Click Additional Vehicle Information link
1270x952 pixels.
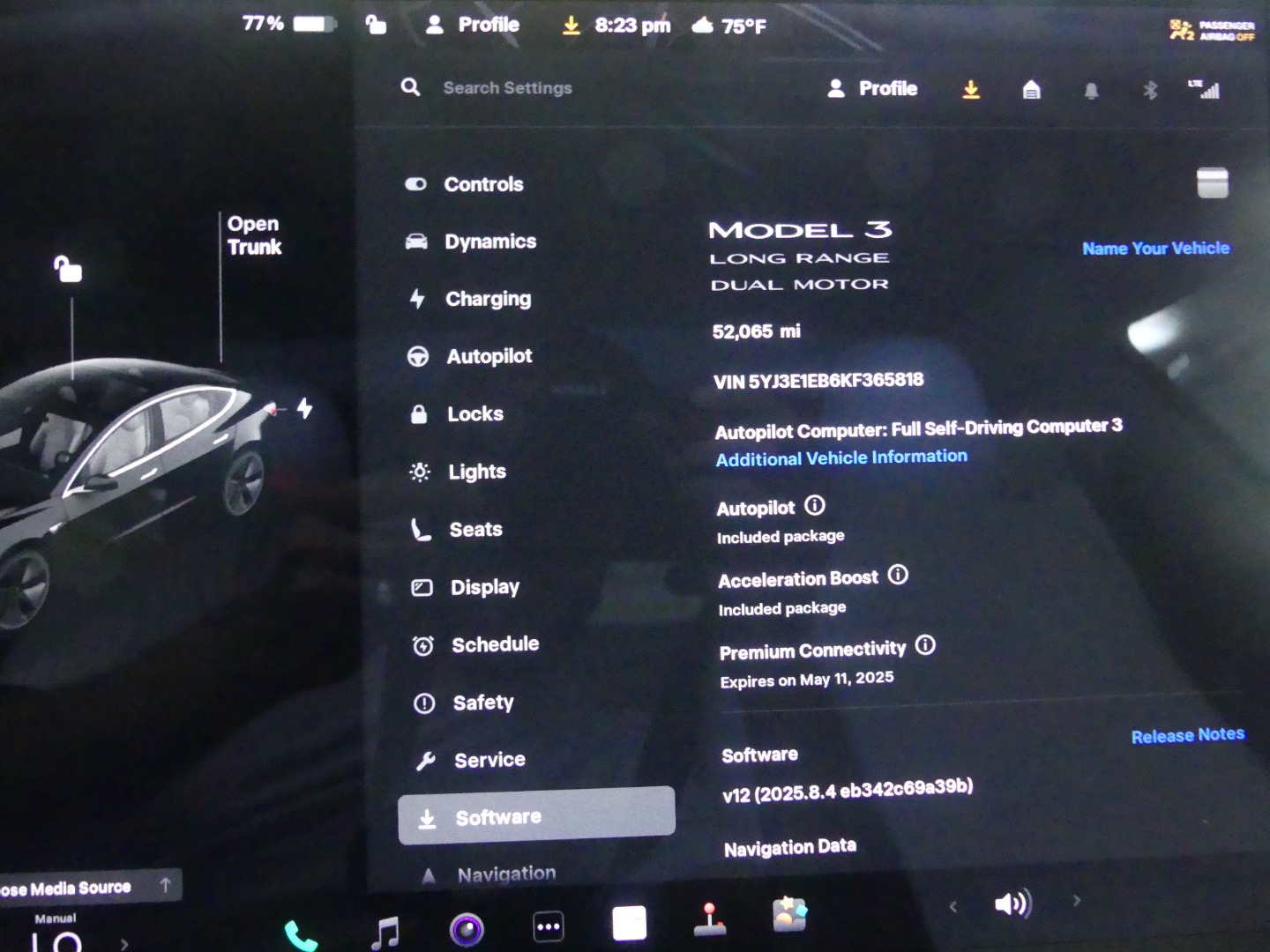click(841, 457)
